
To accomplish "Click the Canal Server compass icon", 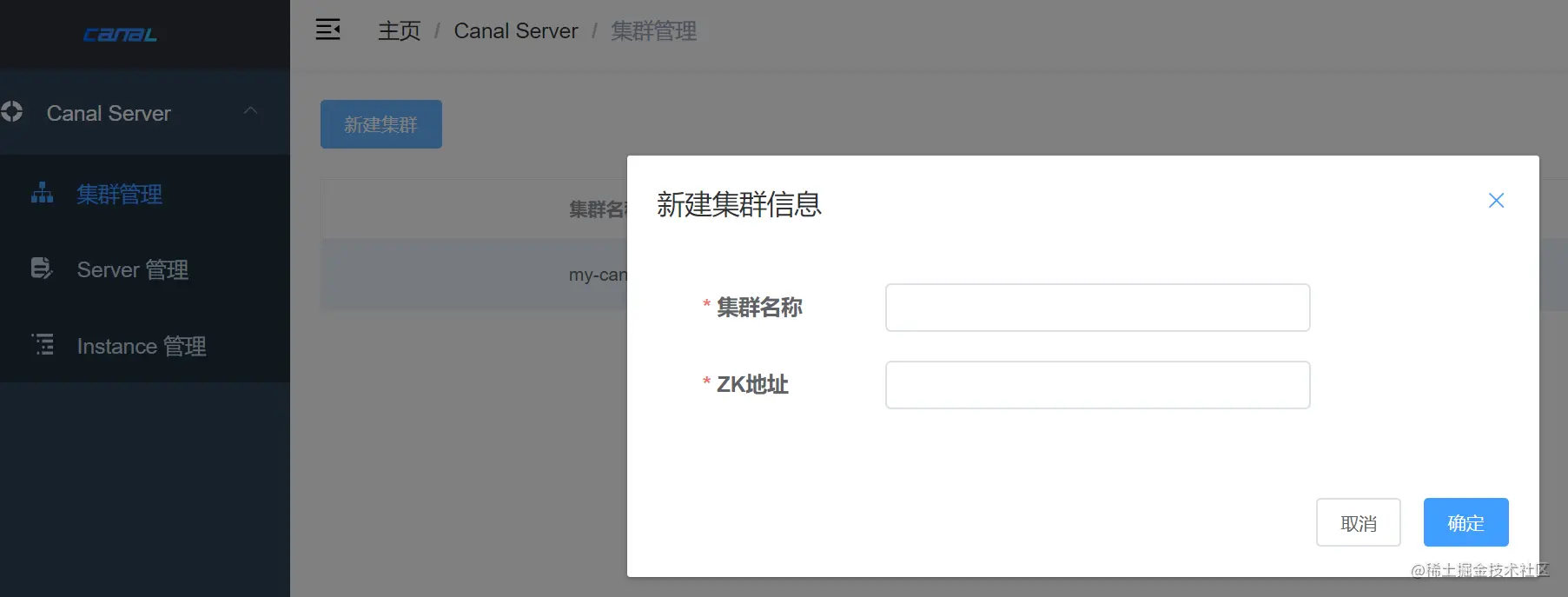I will (11, 112).
